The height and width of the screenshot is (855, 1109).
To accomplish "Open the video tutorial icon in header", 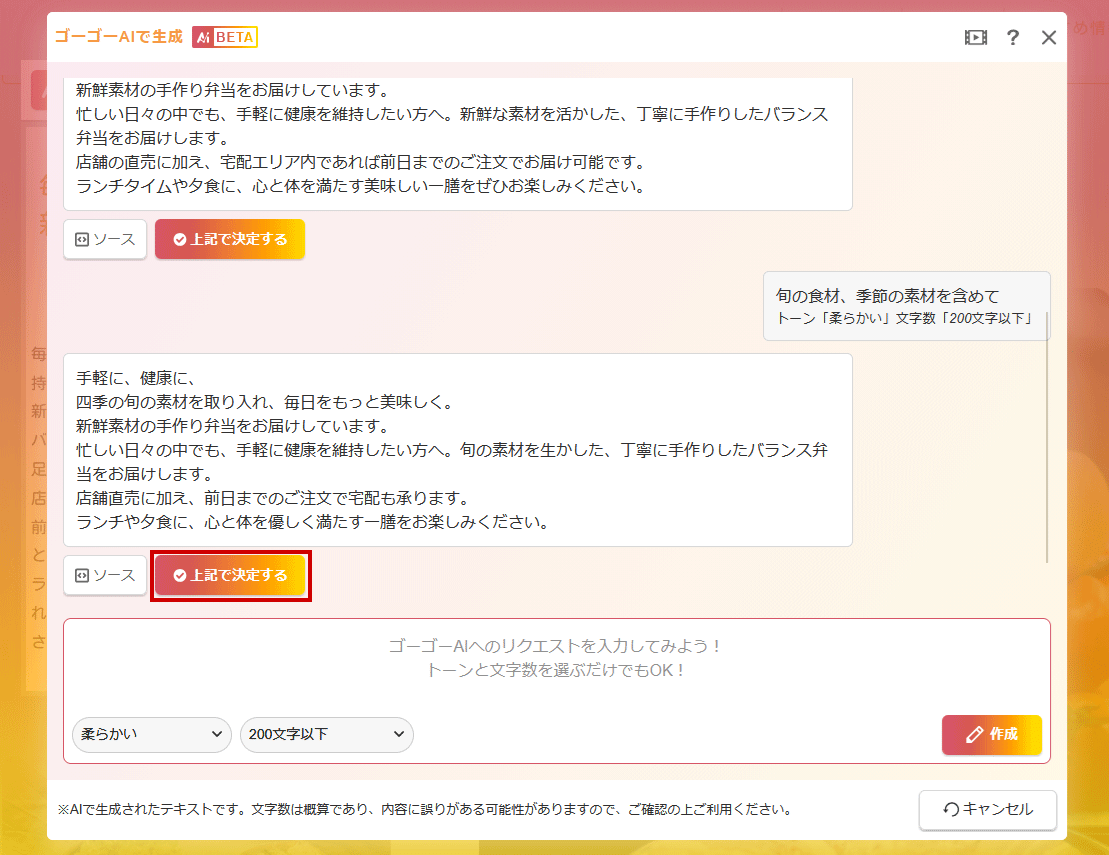I will [x=975, y=38].
